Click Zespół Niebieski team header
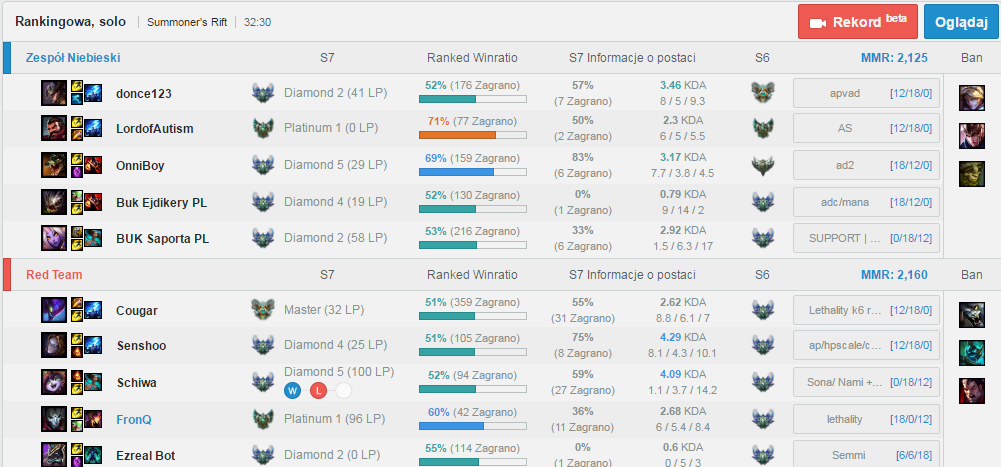 pos(73,57)
